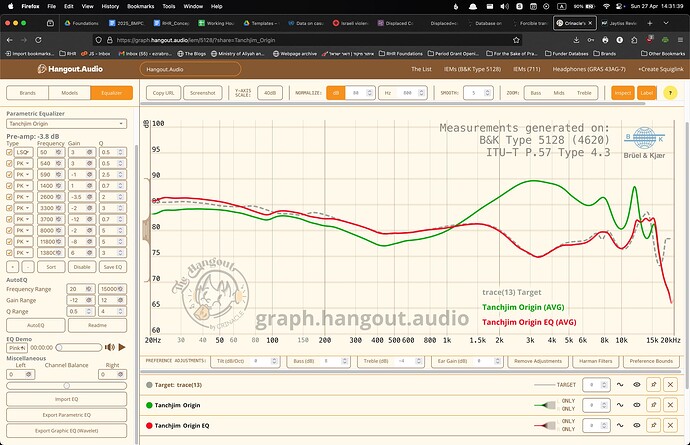Viewport: 690px width, 445px height.
Task: Toggle baseline wave for Tanchjim Origin EQ
Action: coord(620,425)
